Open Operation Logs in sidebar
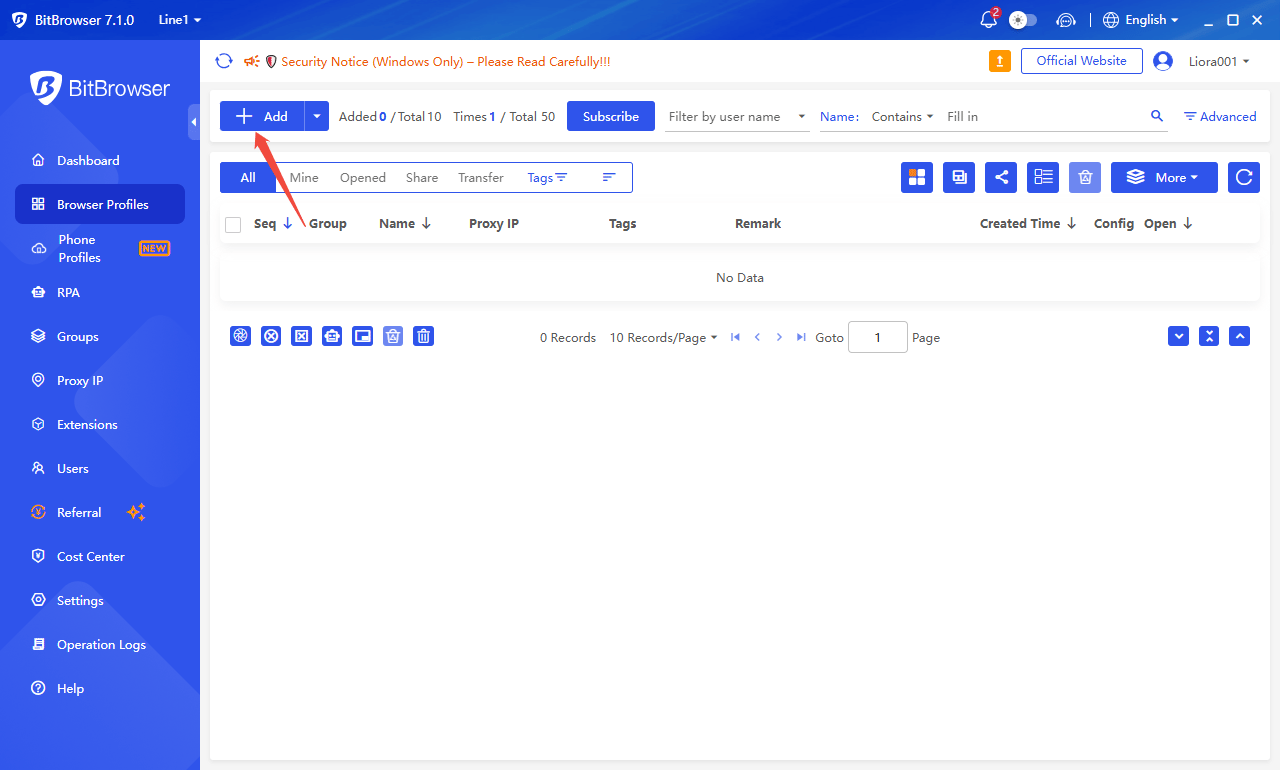This screenshot has height=770, width=1280. [100, 644]
